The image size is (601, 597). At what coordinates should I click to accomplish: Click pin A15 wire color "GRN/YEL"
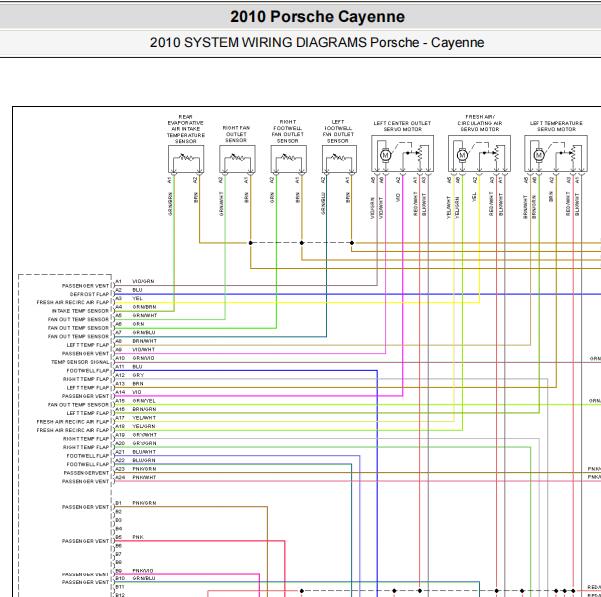(144, 401)
